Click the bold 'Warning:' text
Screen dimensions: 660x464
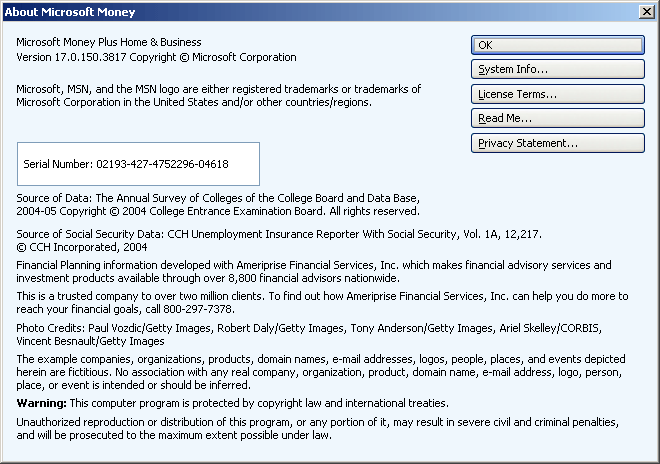tap(41, 403)
